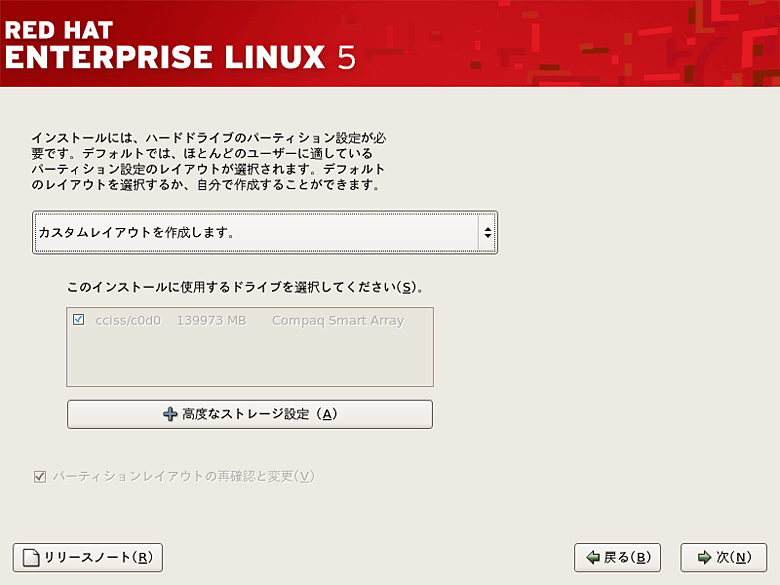Proceed with 次(N) button
The width and height of the screenshot is (780, 585).
(x=723, y=558)
